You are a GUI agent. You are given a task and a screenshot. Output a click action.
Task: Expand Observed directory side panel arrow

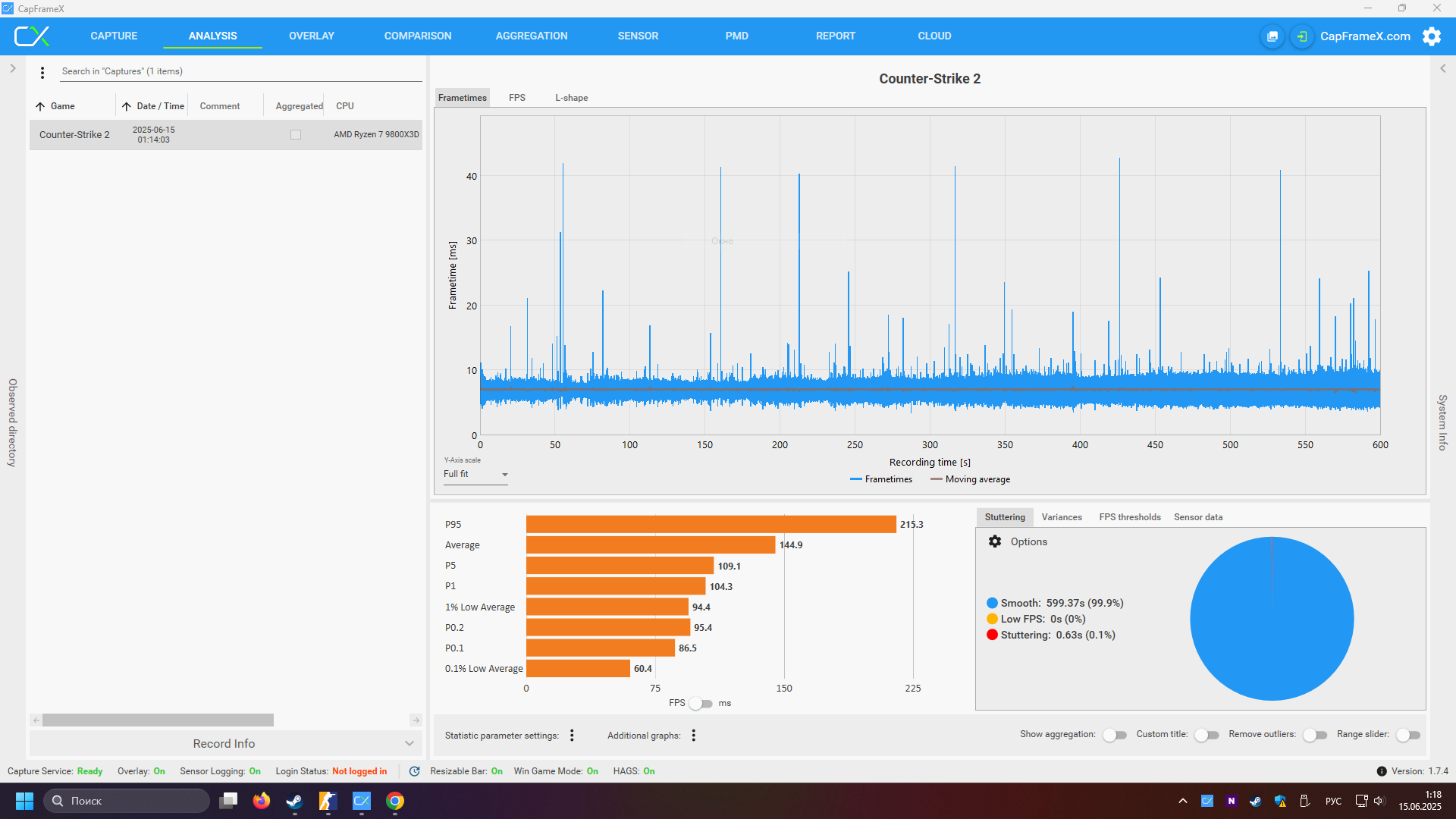13,68
